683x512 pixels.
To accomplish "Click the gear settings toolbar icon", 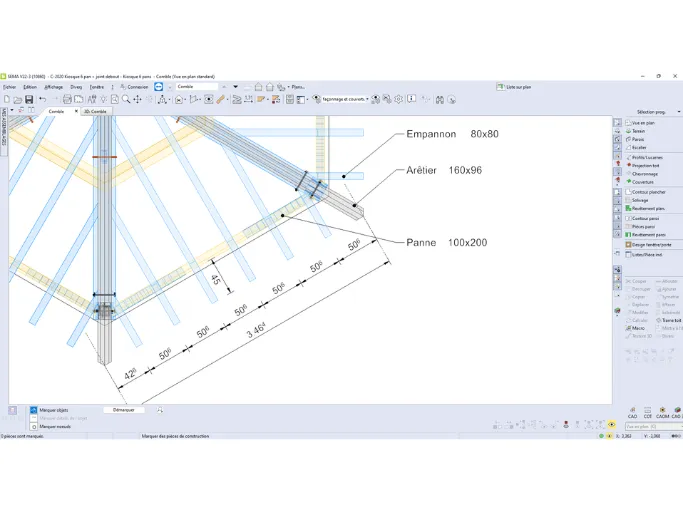I will click(x=398, y=100).
